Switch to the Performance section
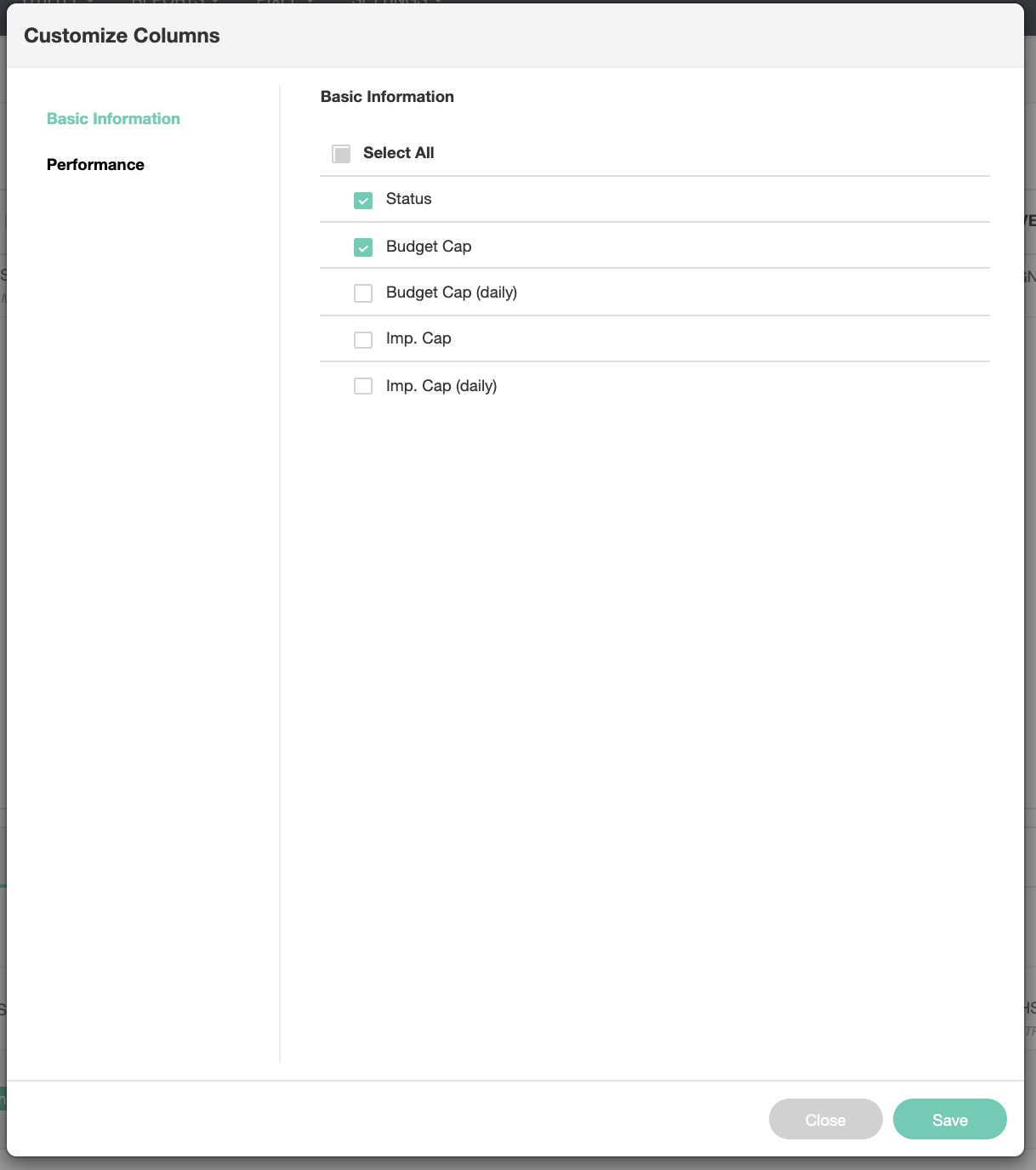 pos(95,165)
